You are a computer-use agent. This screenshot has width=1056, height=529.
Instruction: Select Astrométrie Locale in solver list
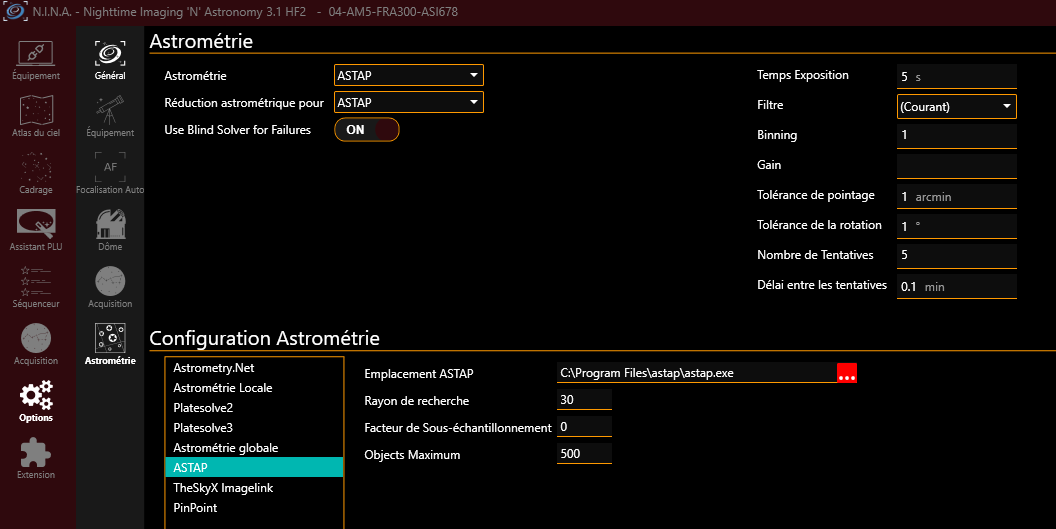pyautogui.click(x=255, y=387)
